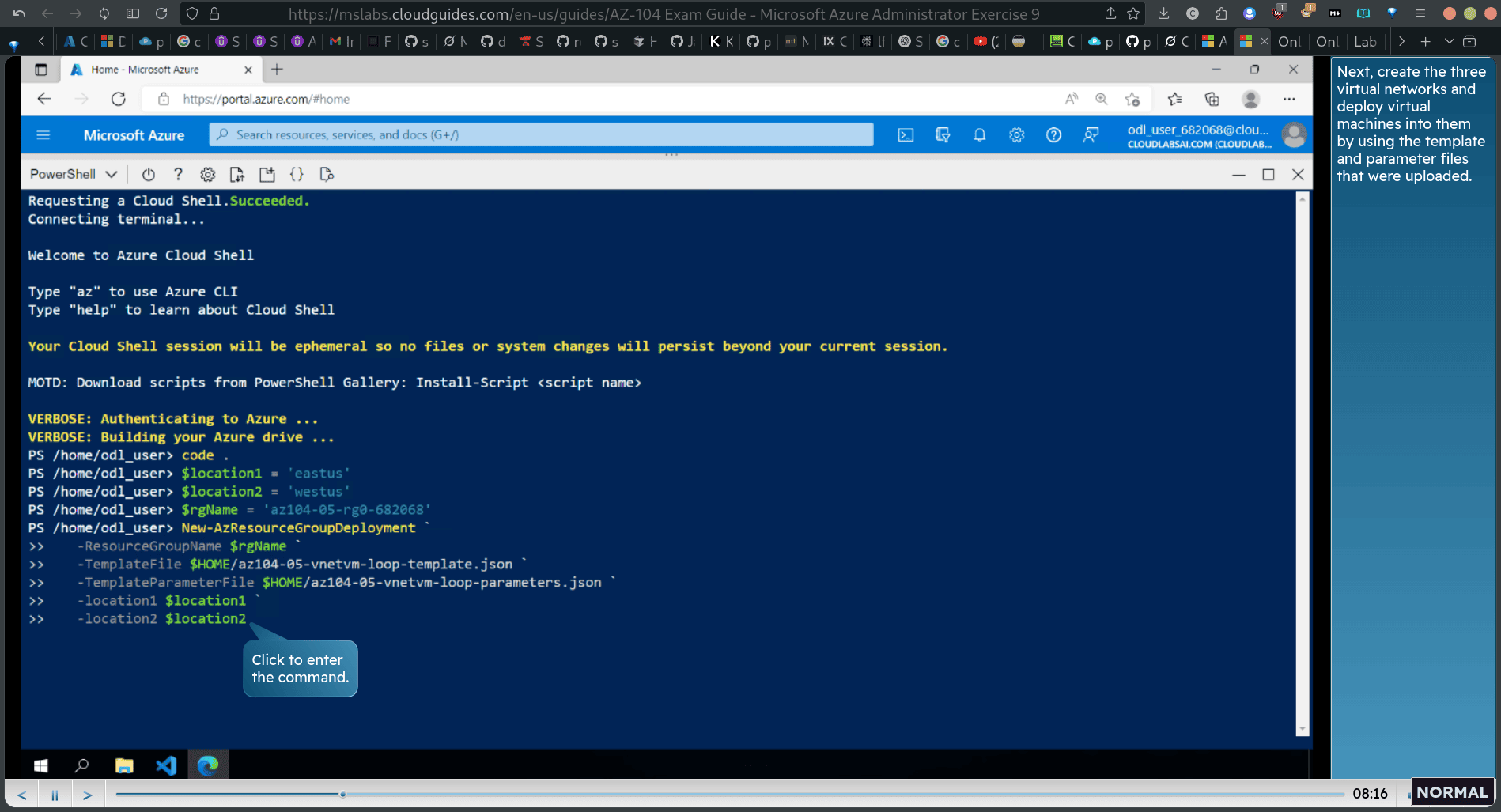Open Edge favorites list icon
The image size is (1501, 812).
(x=1174, y=99)
